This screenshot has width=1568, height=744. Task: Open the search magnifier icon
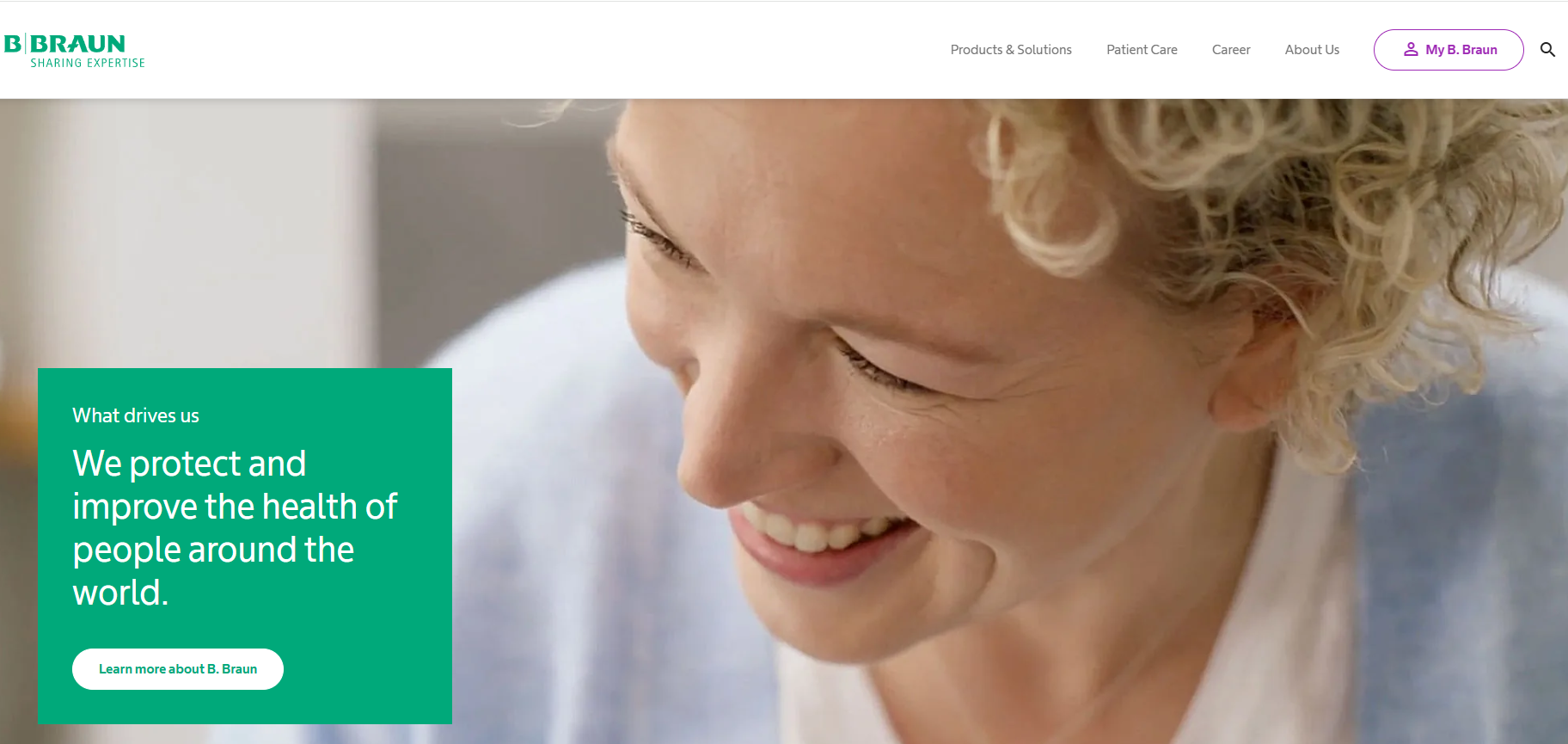(x=1547, y=50)
